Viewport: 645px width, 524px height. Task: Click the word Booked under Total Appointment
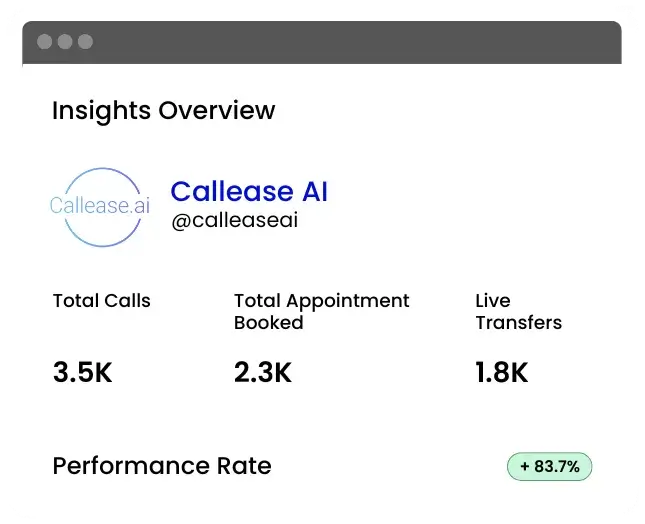click(268, 323)
